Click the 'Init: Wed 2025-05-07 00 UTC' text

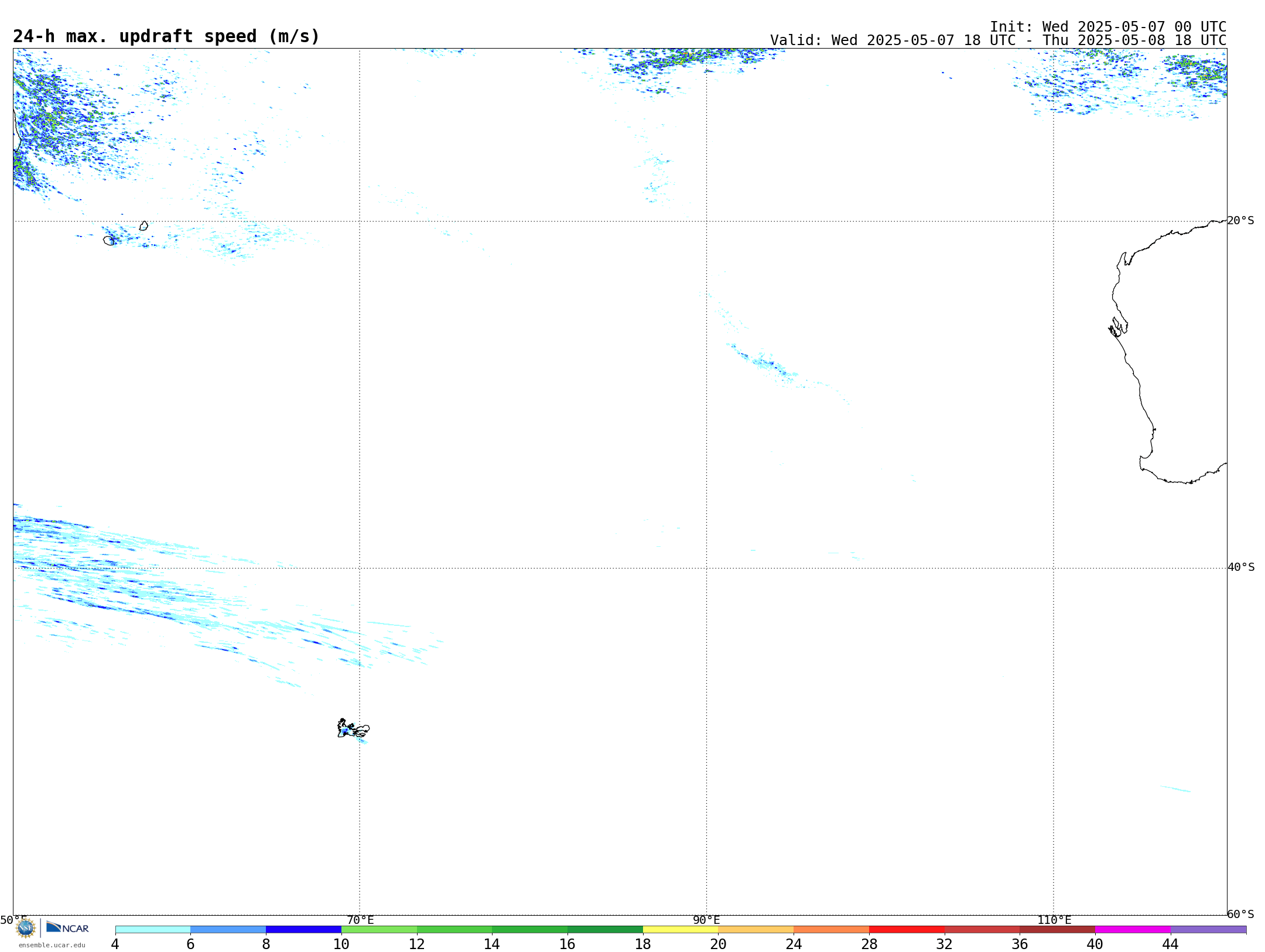pos(1108,27)
